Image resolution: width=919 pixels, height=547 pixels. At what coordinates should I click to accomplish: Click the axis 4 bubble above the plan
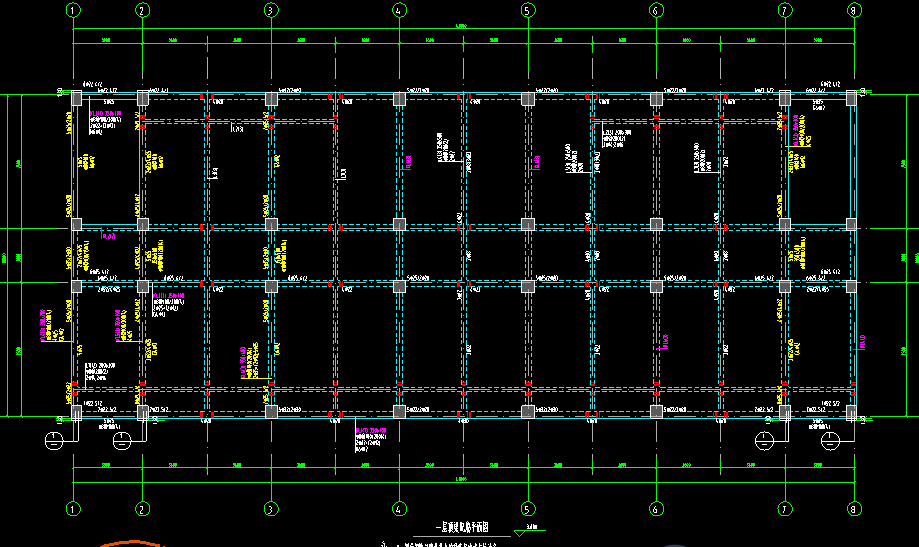click(399, 10)
